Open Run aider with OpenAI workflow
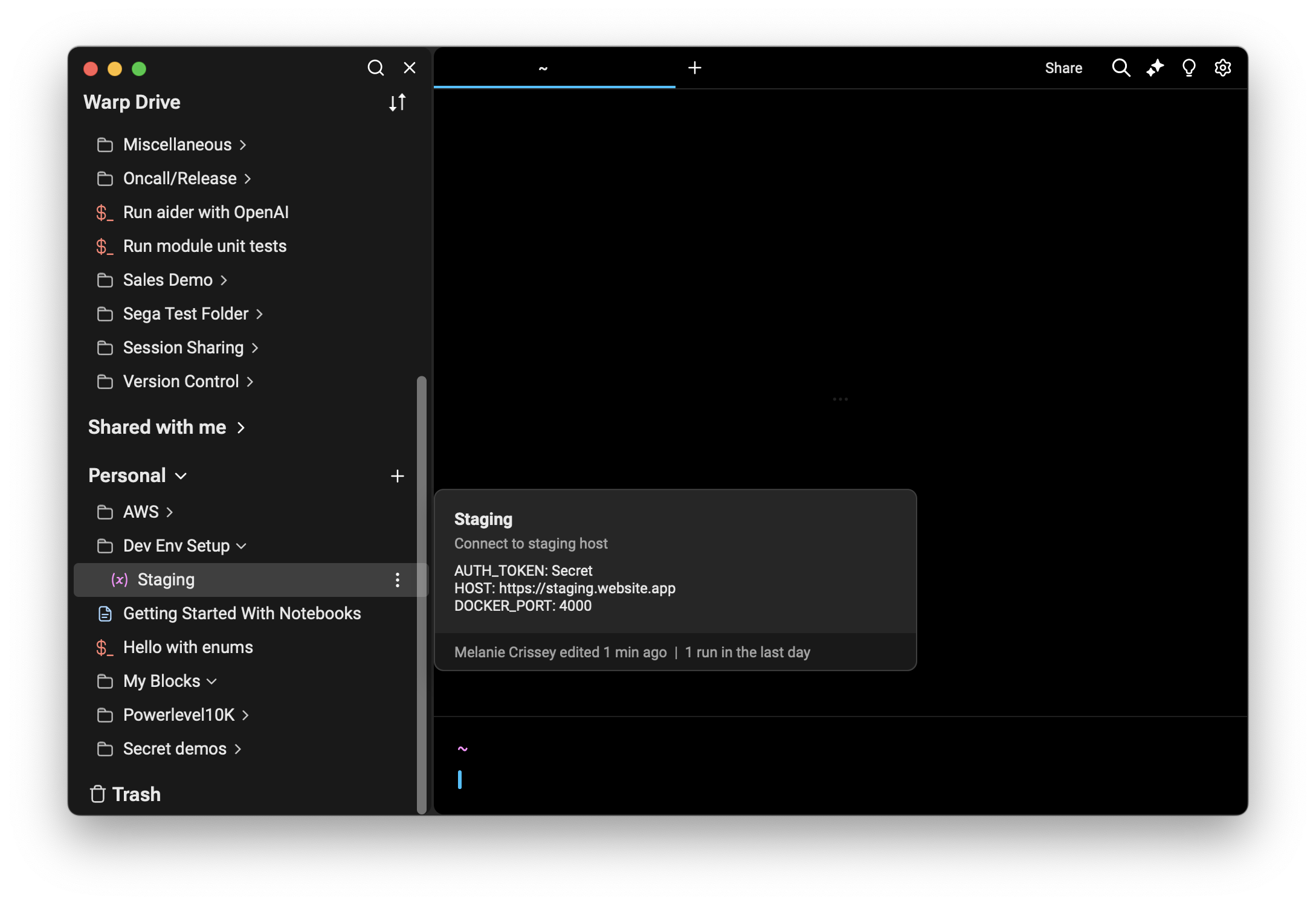1316x905 pixels. [205, 213]
